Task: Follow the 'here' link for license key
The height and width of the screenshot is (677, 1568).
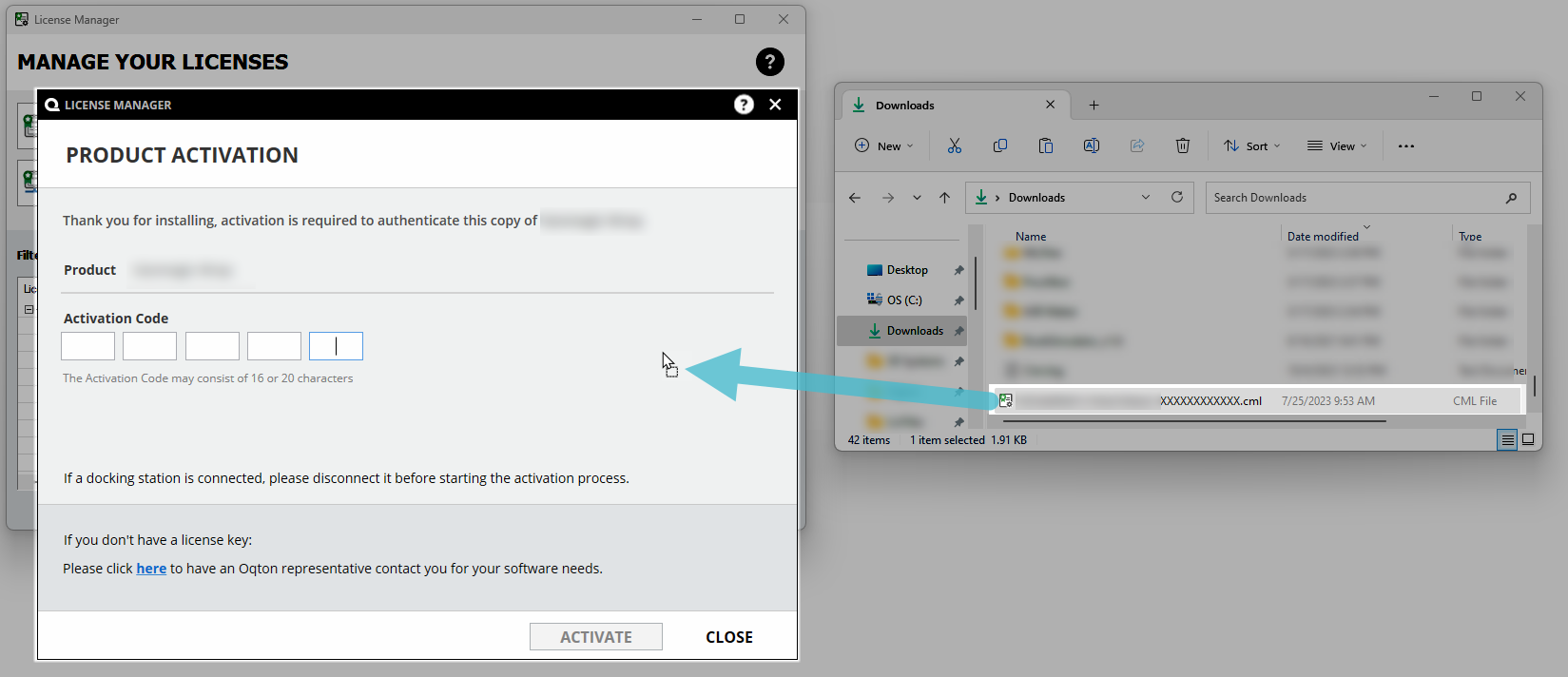Action: (151, 569)
